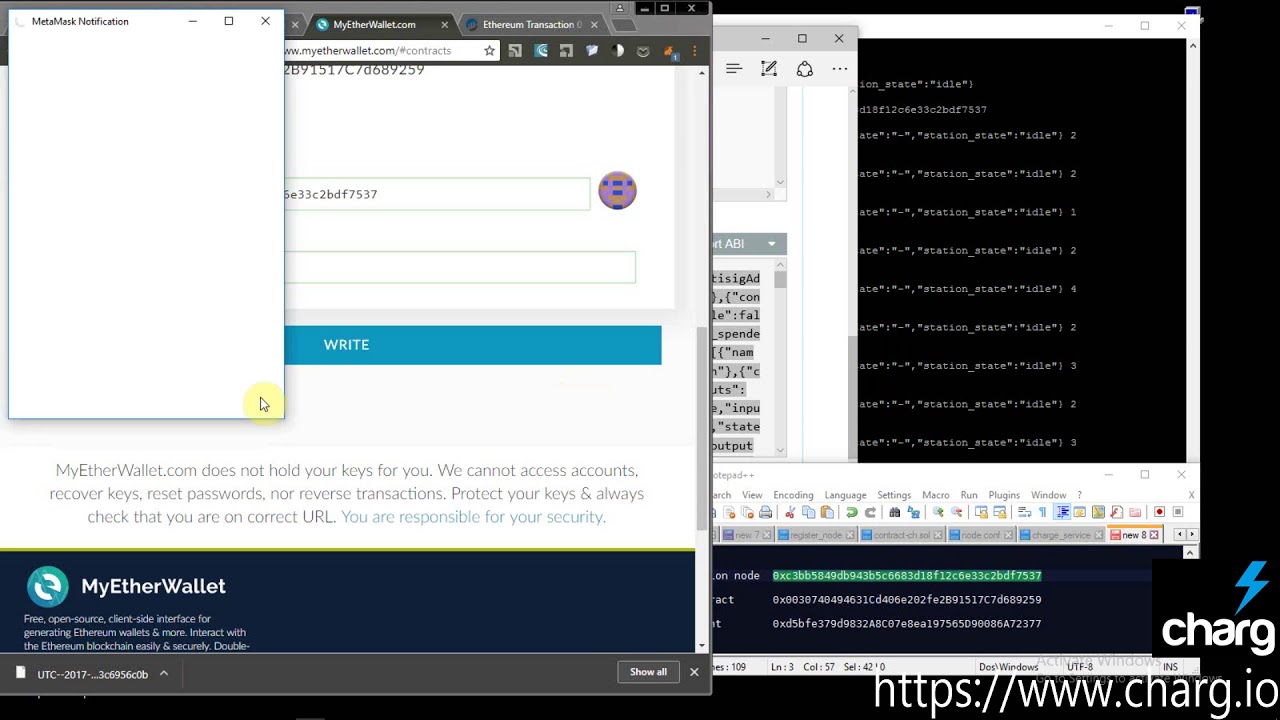
Task: Click the share icon in Edge window
Action: click(x=804, y=68)
